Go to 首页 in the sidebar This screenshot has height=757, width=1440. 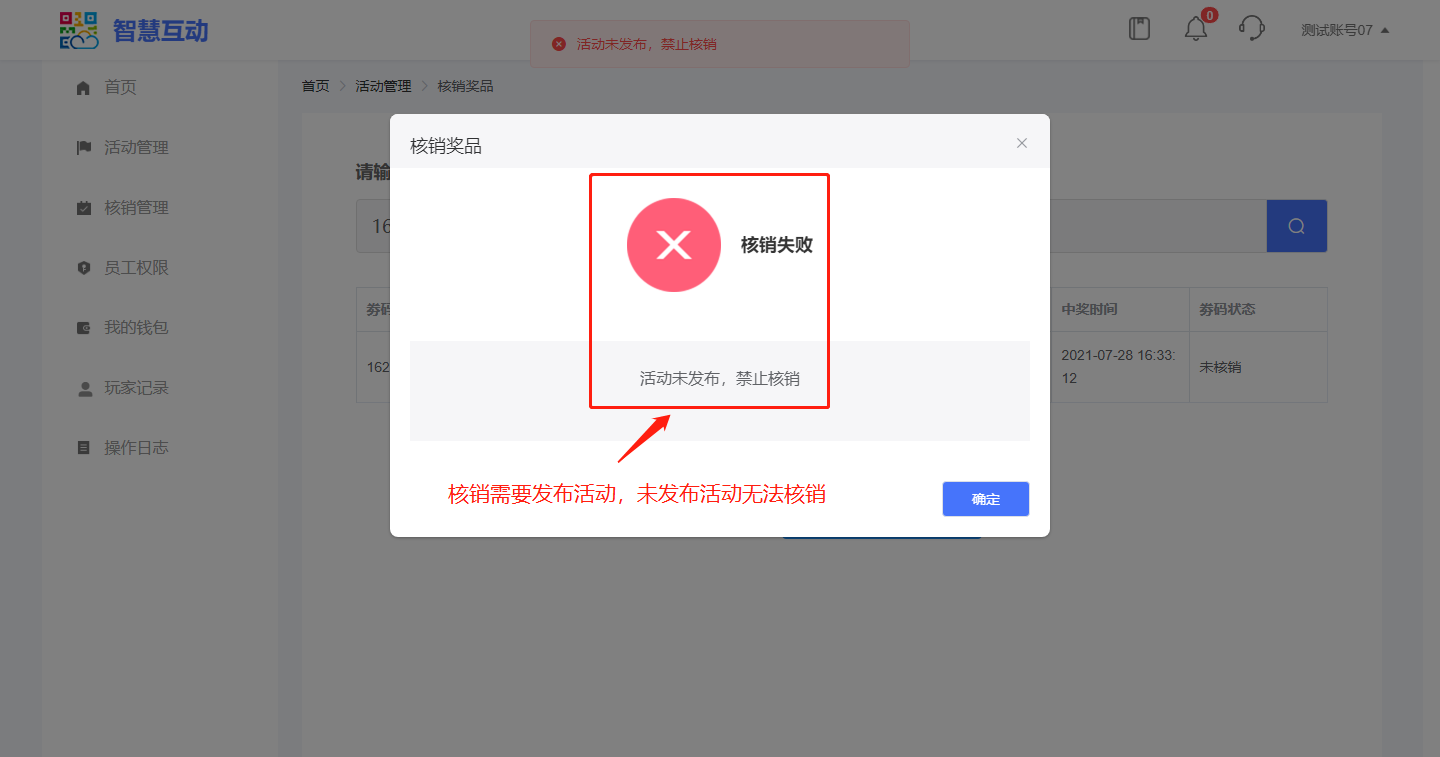(106, 87)
